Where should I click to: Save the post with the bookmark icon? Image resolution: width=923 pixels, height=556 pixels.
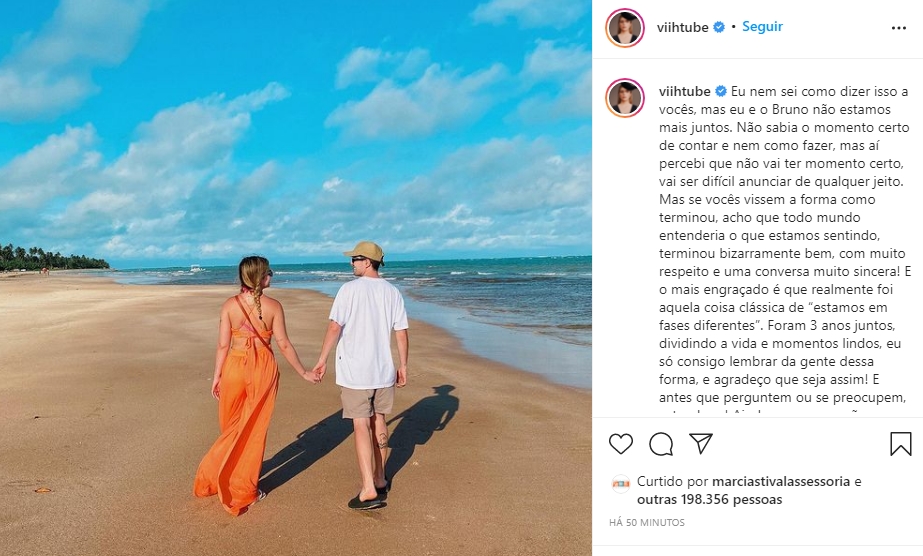[901, 444]
